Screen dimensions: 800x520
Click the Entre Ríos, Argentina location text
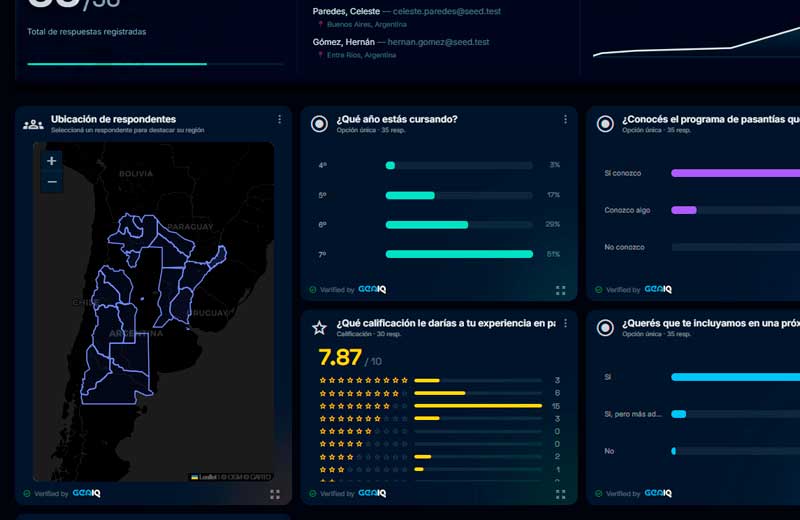click(x=361, y=55)
